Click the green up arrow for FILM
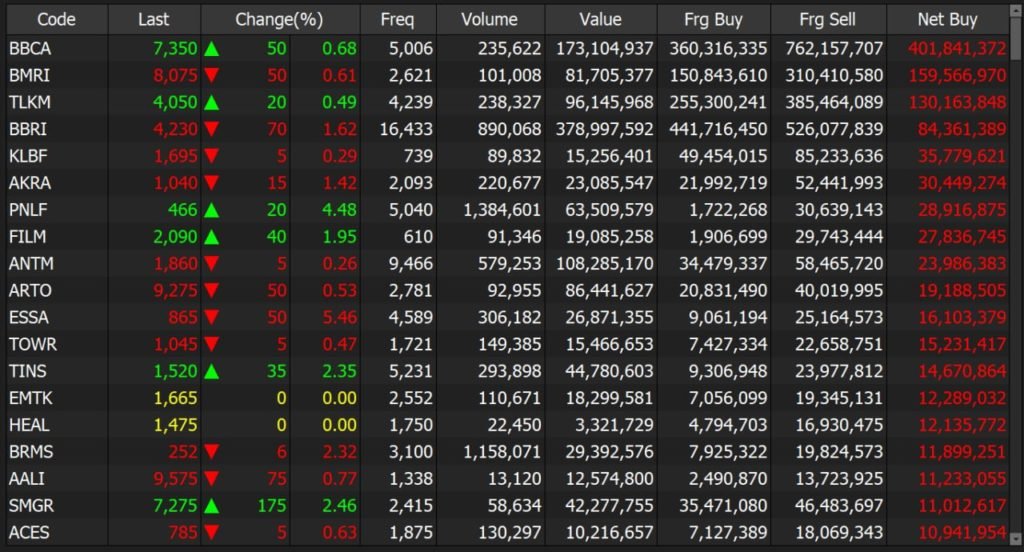 212,237
